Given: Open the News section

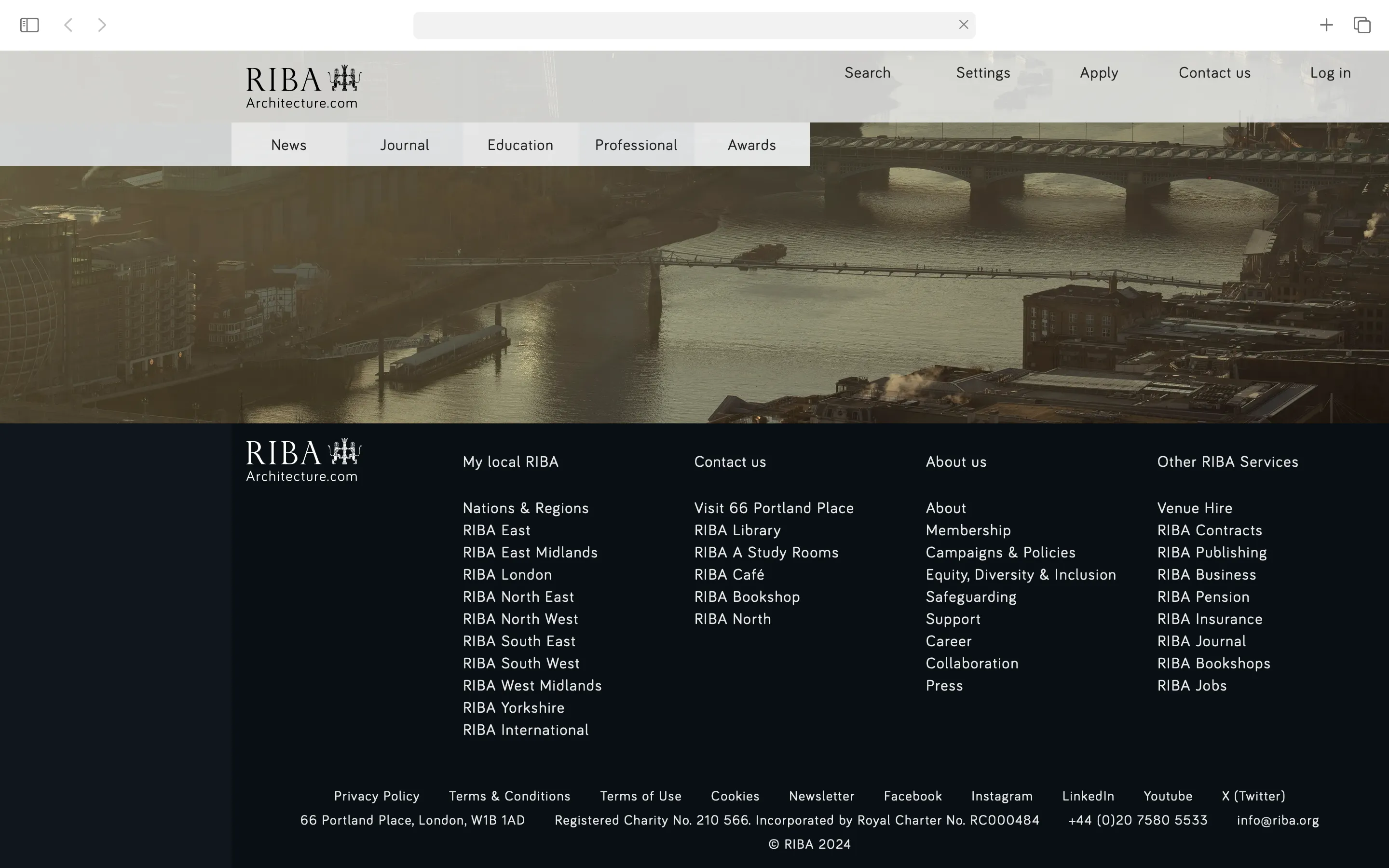Looking at the screenshot, I should click(x=288, y=145).
